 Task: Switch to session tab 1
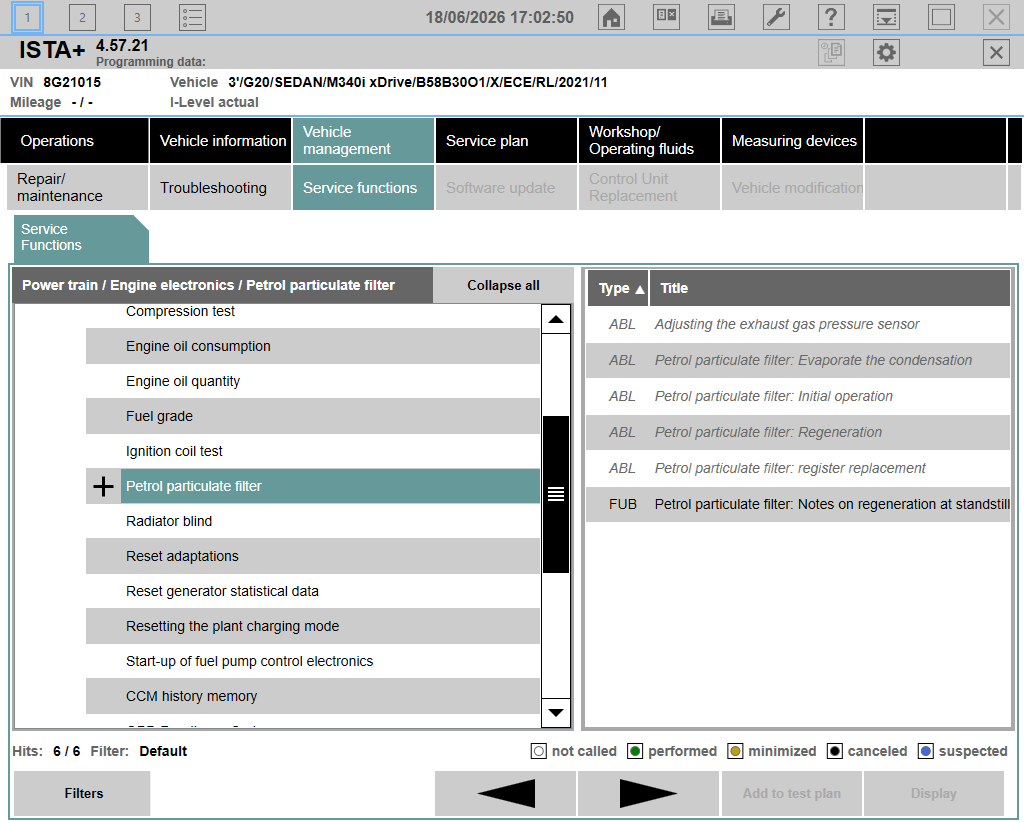27,18
